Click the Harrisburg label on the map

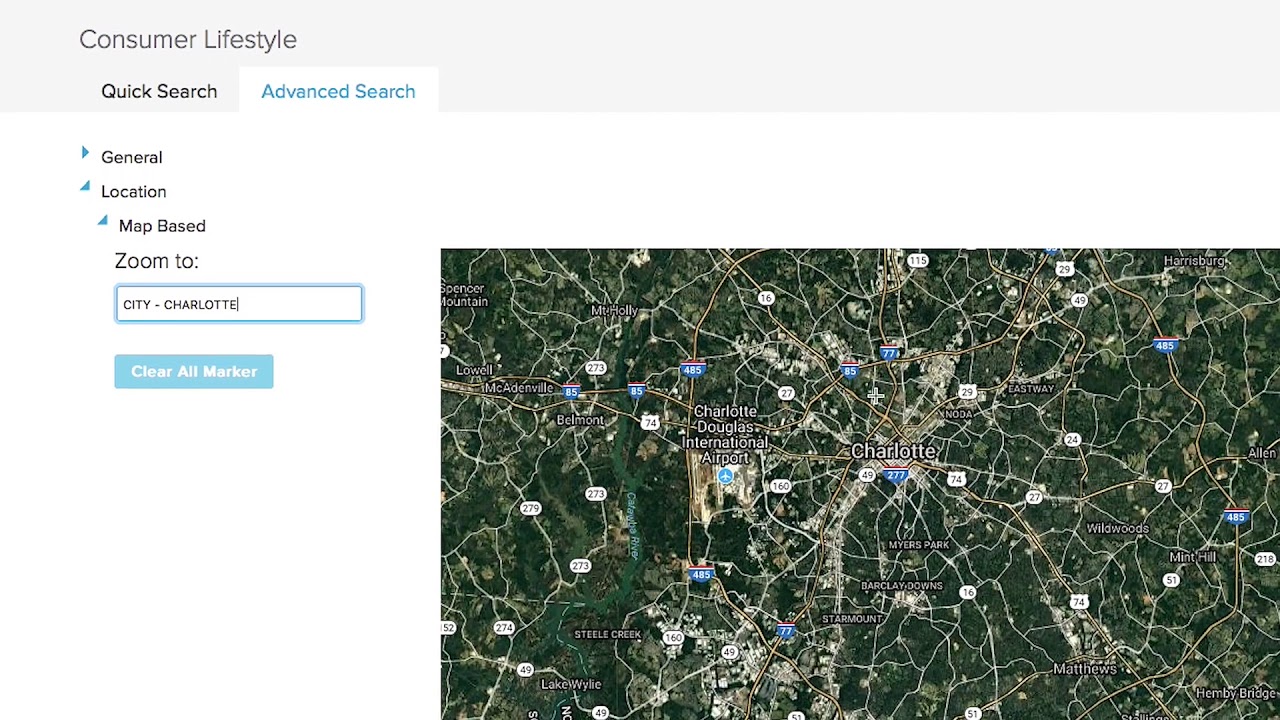[1195, 261]
